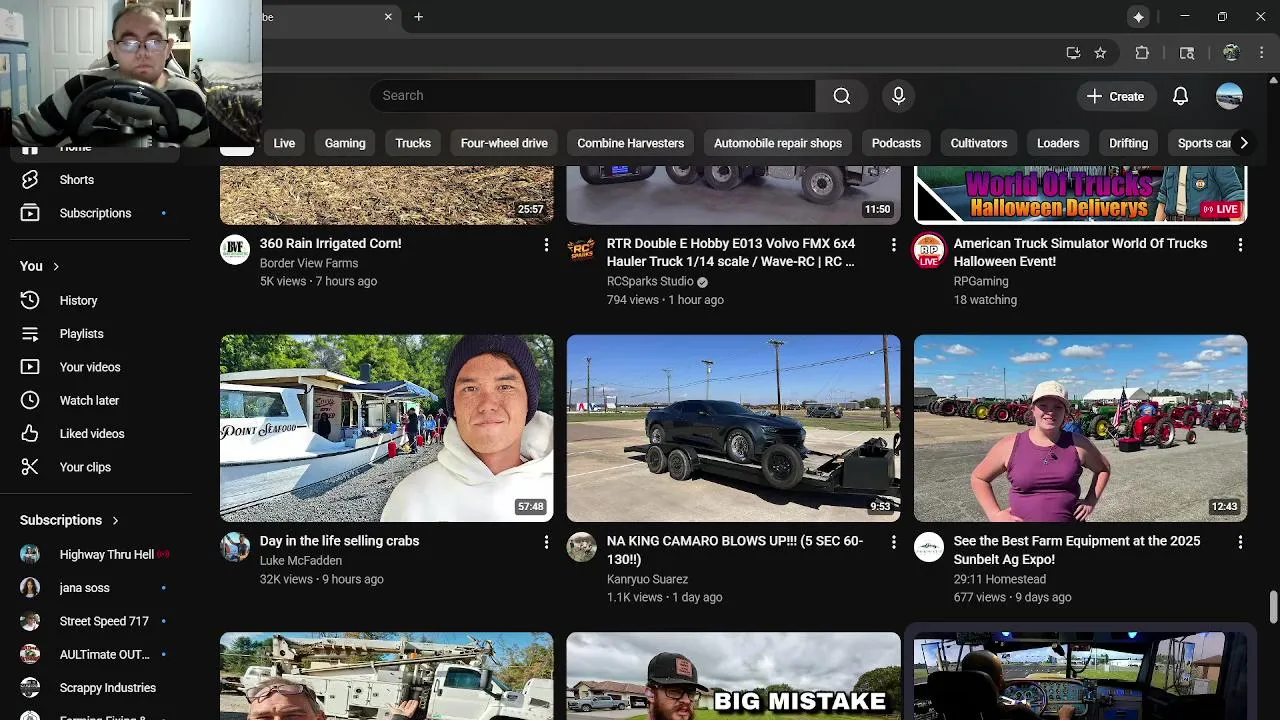1280x720 pixels.
Task: Open the Border View Farms channel avatar
Action: pyautogui.click(x=235, y=250)
